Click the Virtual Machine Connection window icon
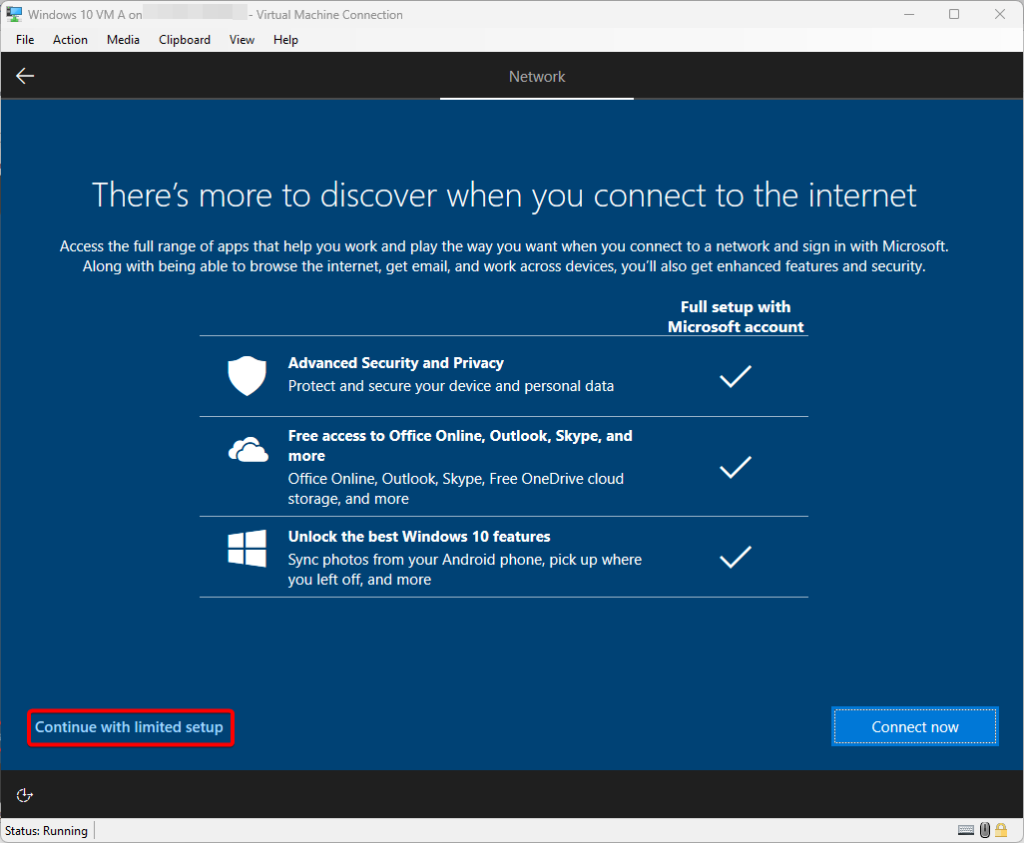 14,14
